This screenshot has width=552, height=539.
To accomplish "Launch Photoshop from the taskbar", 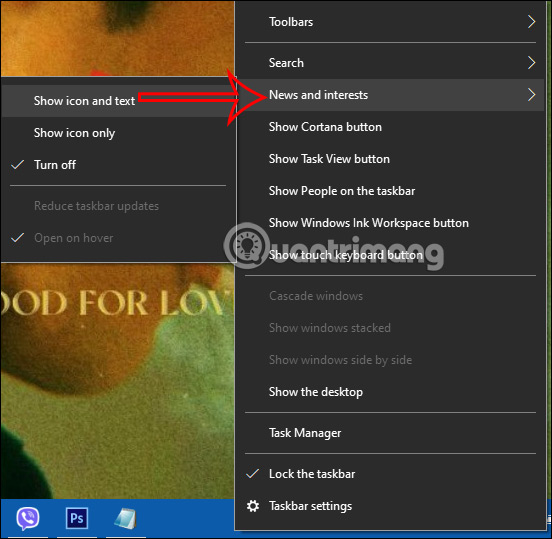I will (77, 518).
